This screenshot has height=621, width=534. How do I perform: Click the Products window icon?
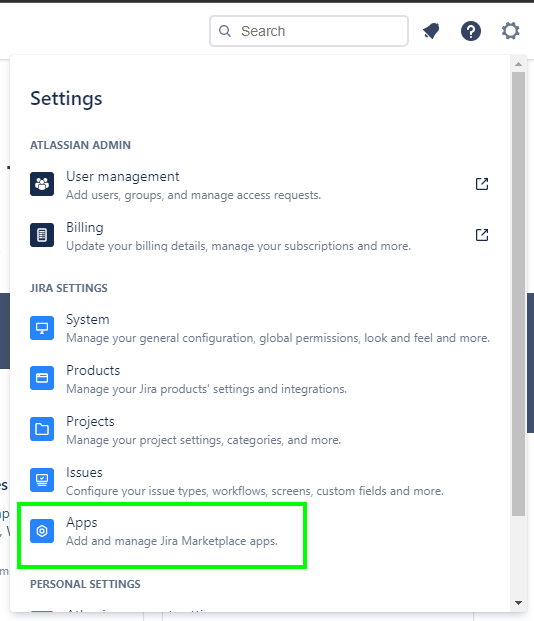42,378
